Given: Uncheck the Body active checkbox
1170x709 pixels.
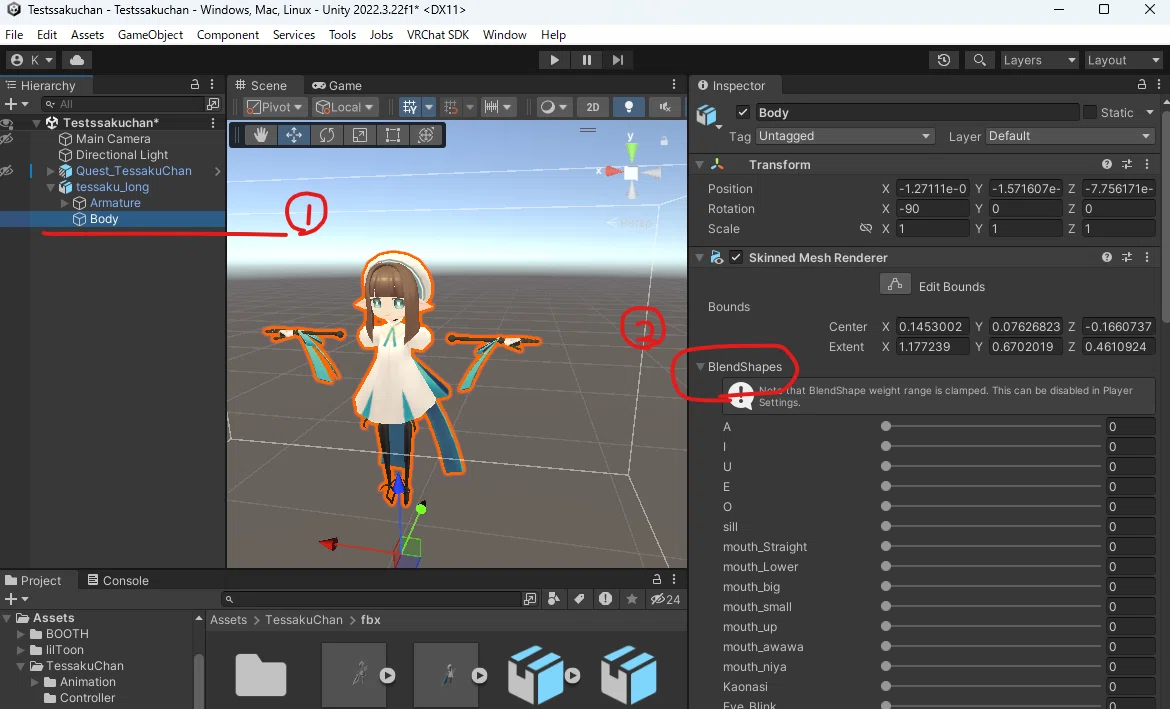Looking at the screenshot, I should [x=742, y=112].
